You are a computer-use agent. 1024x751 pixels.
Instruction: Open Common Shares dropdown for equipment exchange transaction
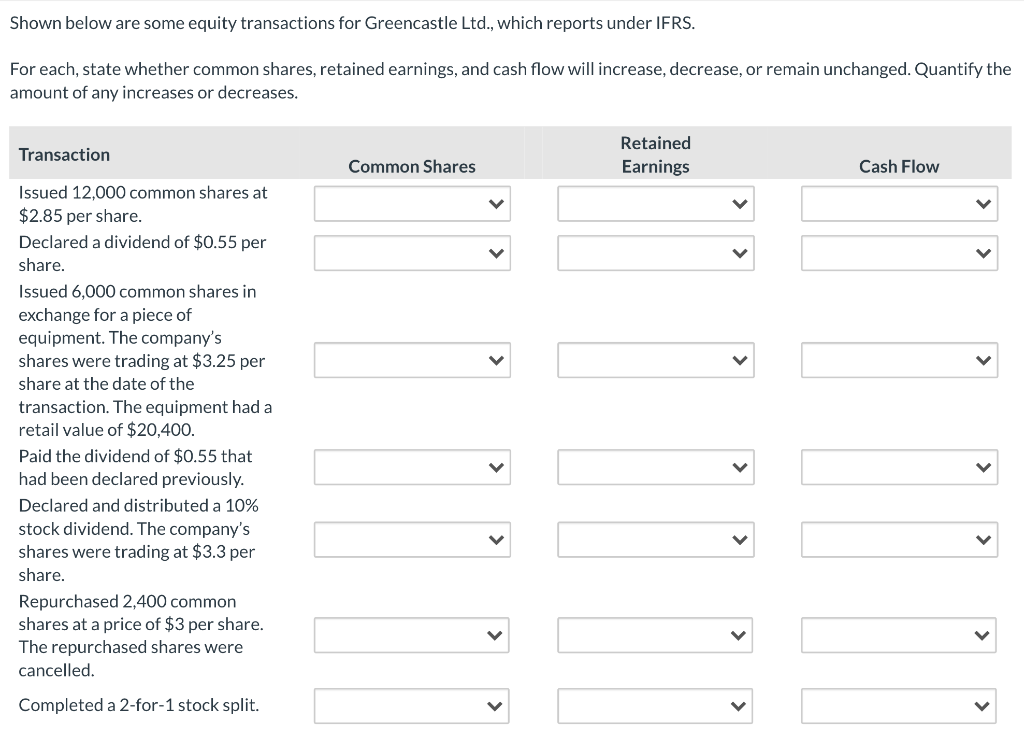coord(412,360)
